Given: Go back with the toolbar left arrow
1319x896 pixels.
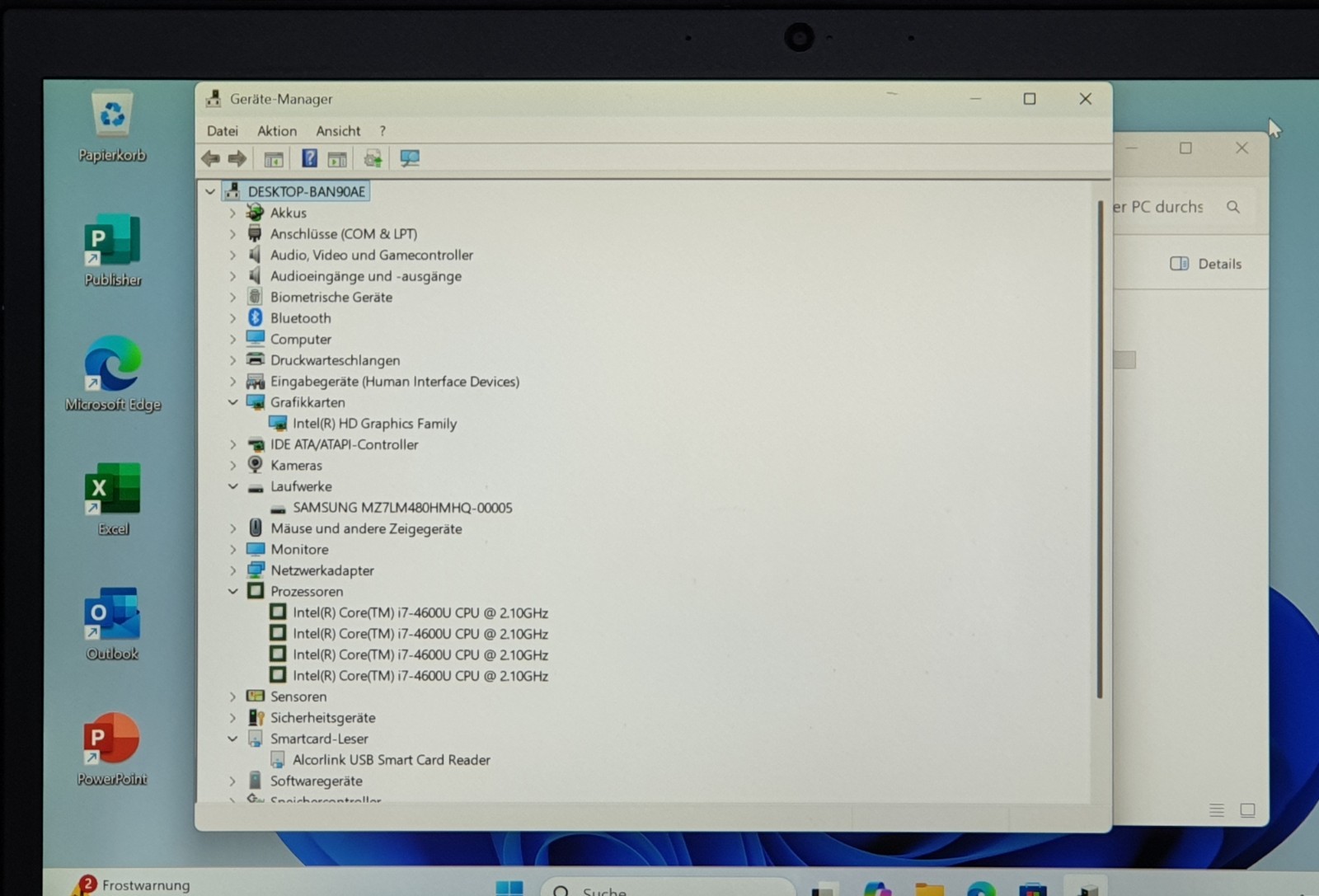Looking at the screenshot, I should tap(210, 158).
